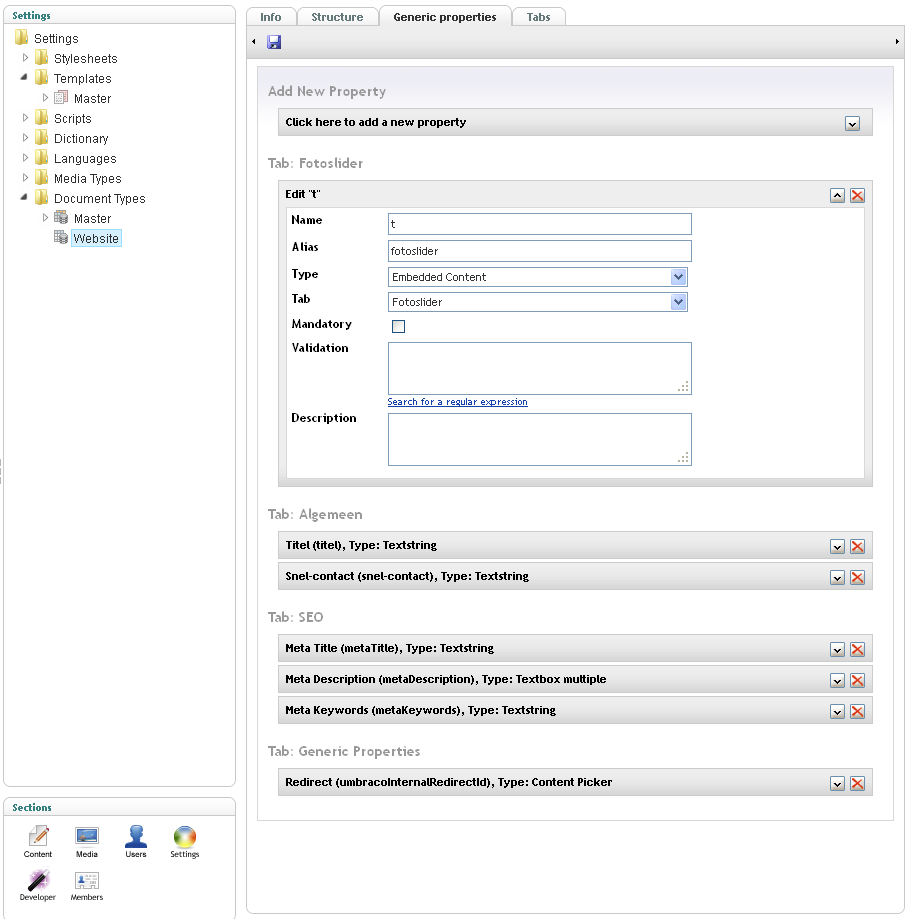Image resolution: width=912 pixels, height=919 pixels.
Task: Switch to the Info tab
Action: [x=271, y=17]
